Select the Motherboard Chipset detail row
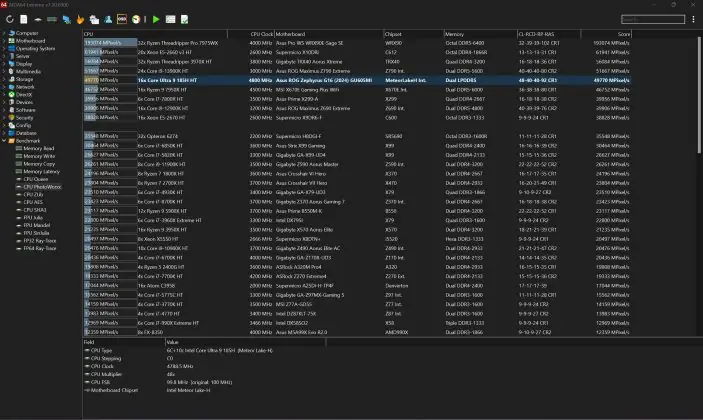This screenshot has width=703, height=420. 204,390
